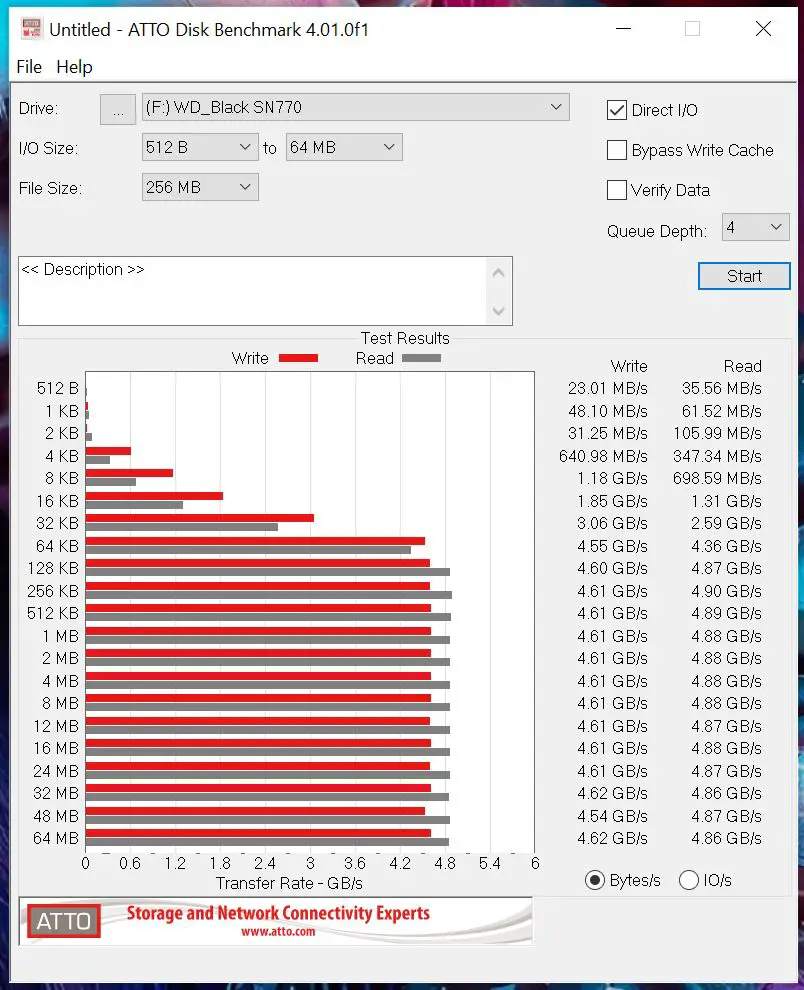Click the Start button

point(744,277)
